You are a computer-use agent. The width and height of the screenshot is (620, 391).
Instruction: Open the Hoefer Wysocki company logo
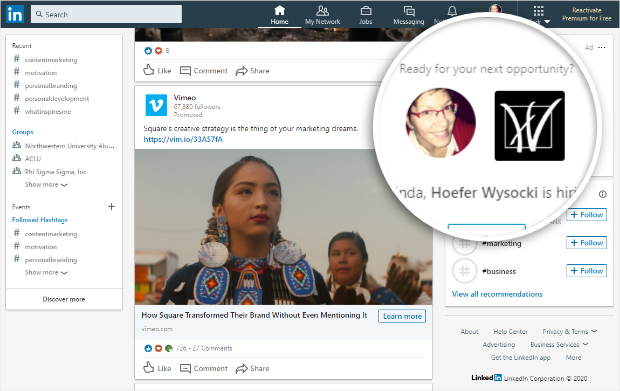(x=529, y=126)
